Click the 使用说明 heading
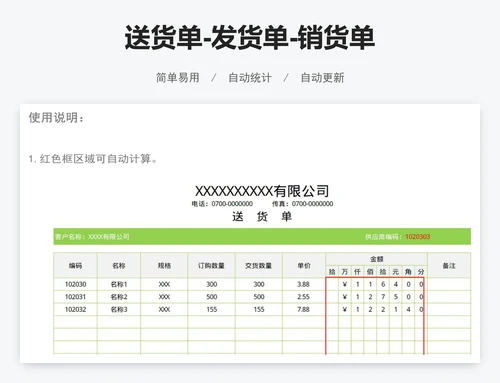 pos(56,117)
